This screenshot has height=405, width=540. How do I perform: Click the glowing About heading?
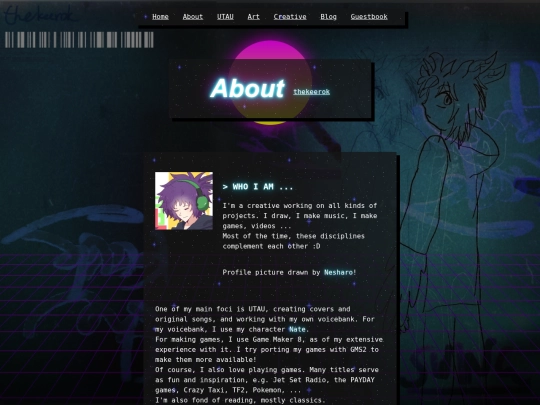click(x=247, y=88)
